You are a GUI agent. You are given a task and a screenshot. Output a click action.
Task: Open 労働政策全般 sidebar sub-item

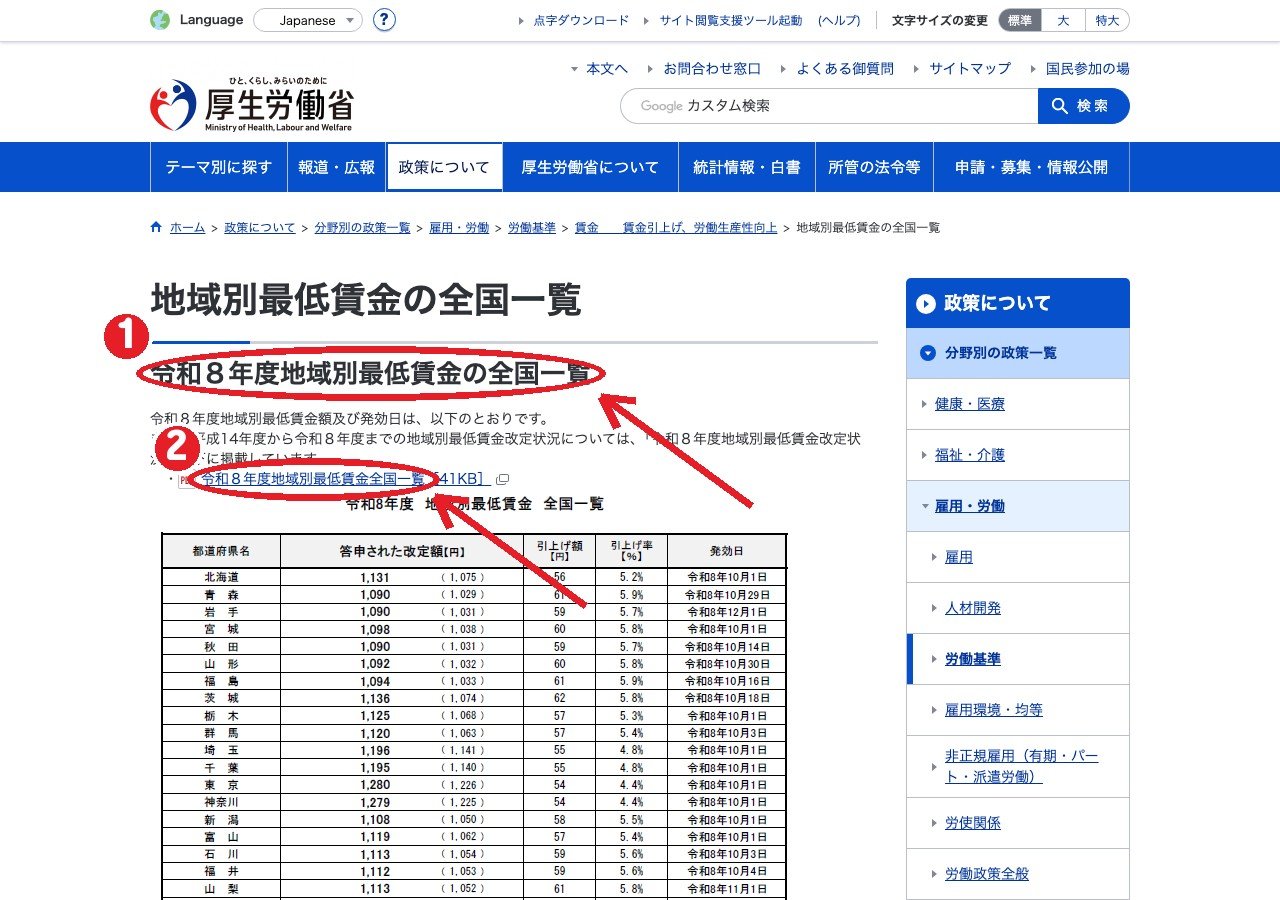point(1018,874)
